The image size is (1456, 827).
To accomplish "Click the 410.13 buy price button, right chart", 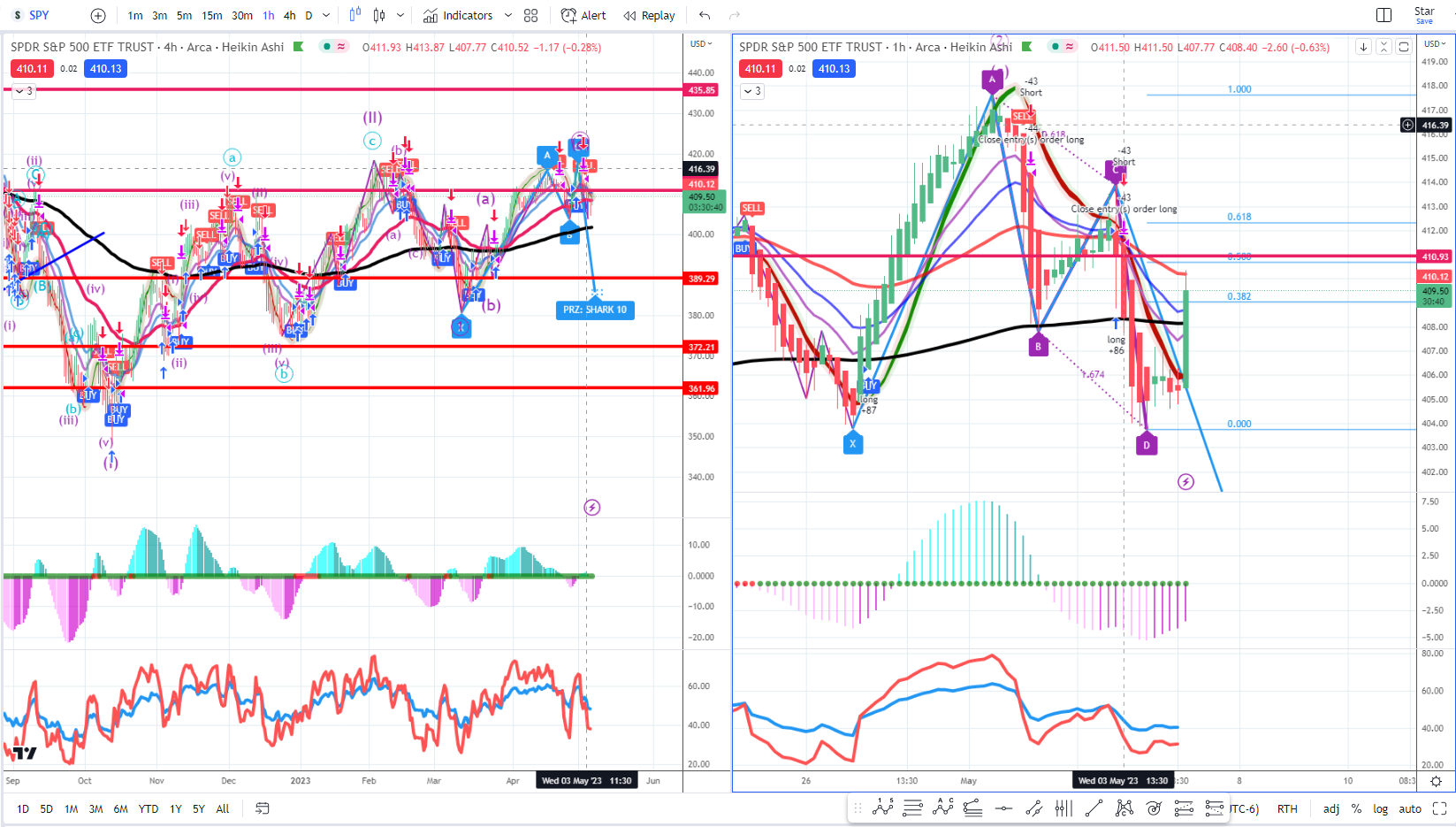I will [x=834, y=68].
